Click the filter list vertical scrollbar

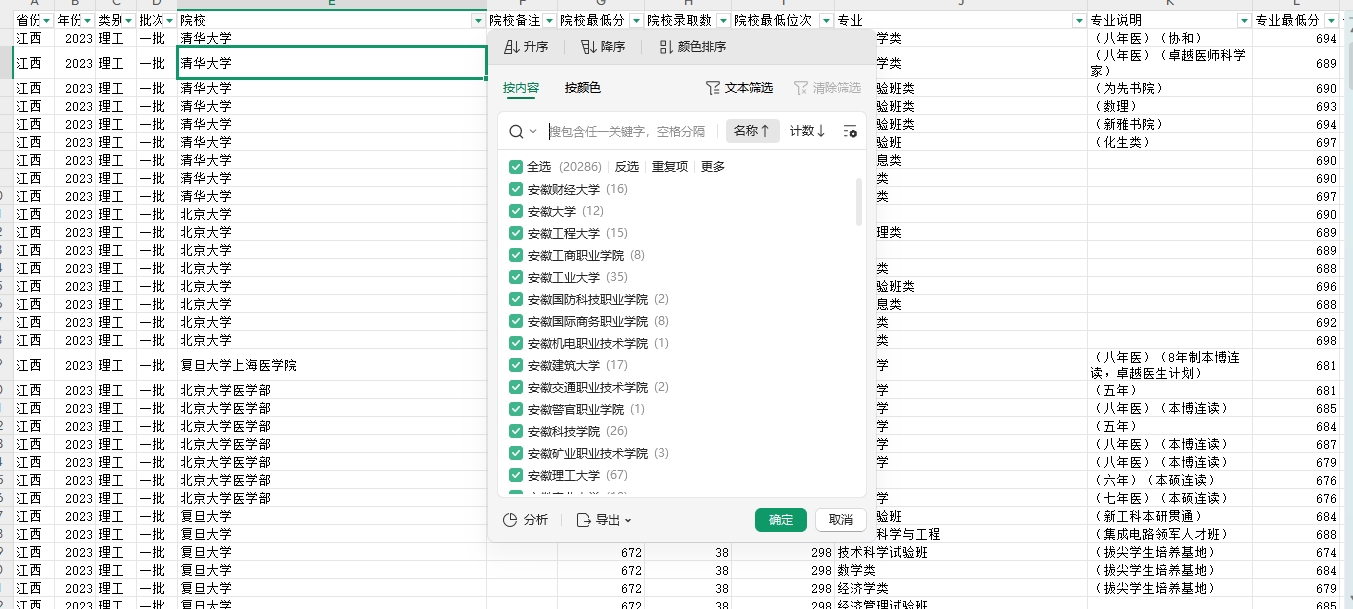click(859, 202)
